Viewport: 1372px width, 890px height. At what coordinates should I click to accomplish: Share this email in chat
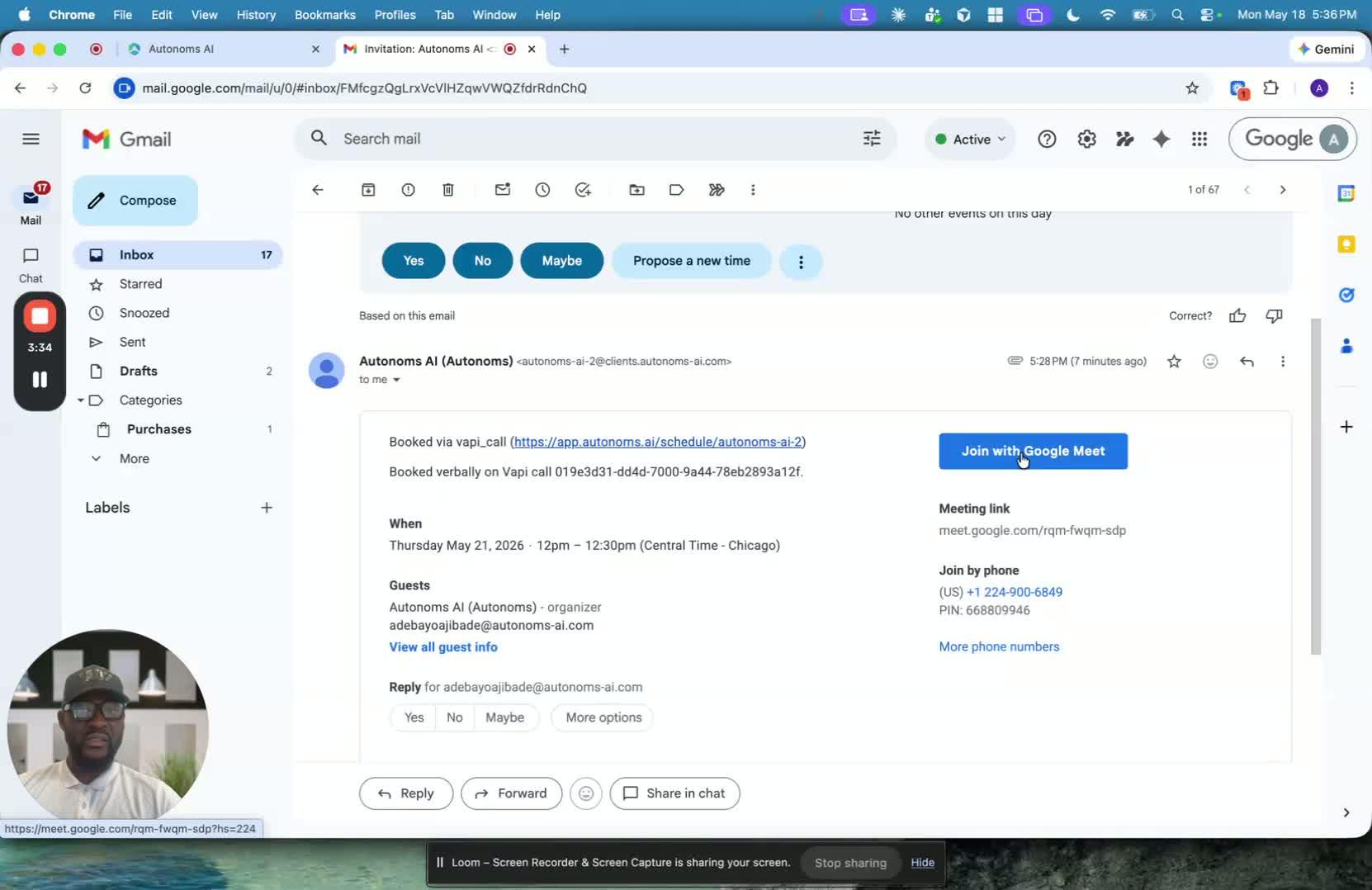pyautogui.click(x=674, y=793)
